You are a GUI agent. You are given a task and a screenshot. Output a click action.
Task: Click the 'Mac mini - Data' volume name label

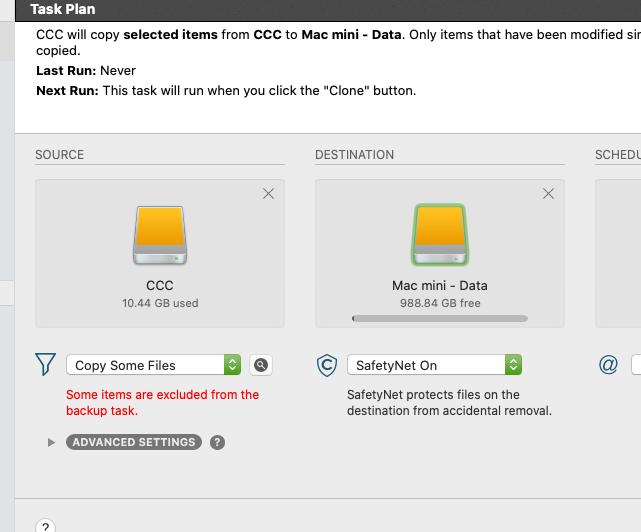440,285
